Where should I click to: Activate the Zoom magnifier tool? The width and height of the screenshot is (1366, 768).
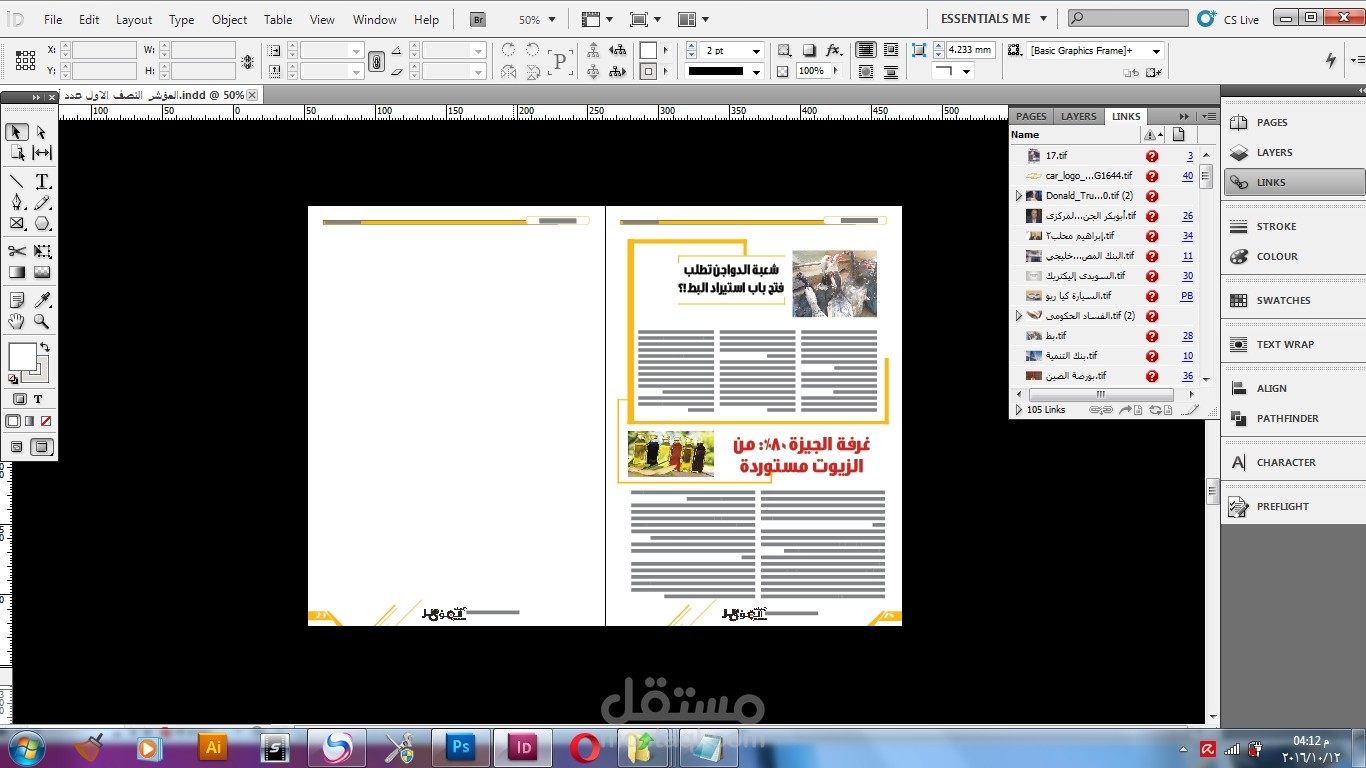42,321
